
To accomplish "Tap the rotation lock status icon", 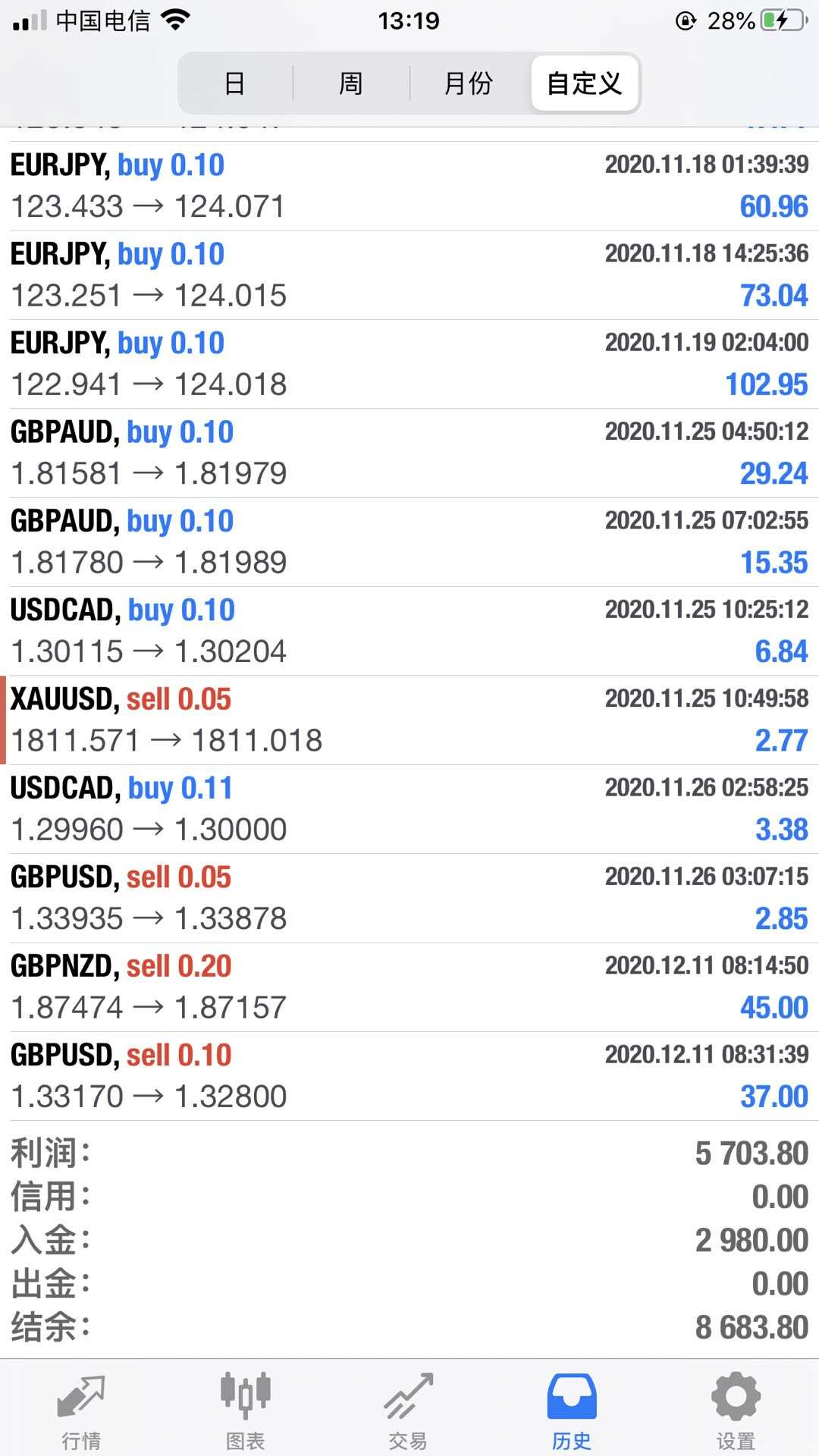I will coord(686,20).
